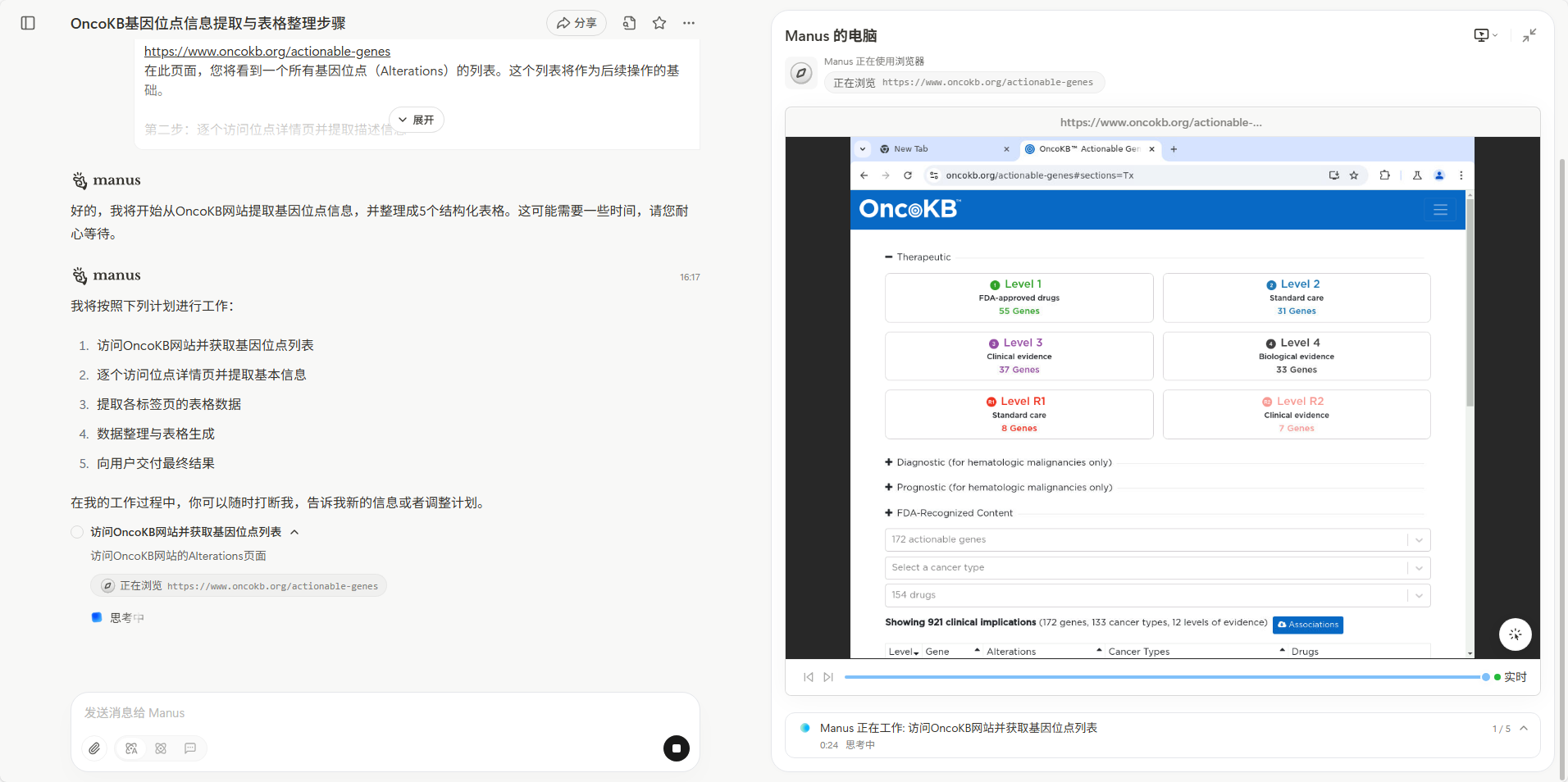
Task: Open a new browser tab with the plus icon
Action: [1174, 149]
